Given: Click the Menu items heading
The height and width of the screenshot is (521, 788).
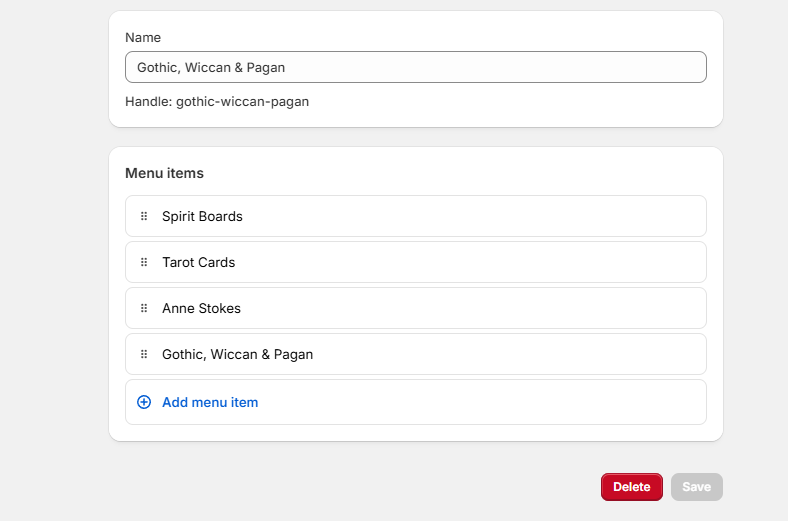Looking at the screenshot, I should [x=164, y=173].
